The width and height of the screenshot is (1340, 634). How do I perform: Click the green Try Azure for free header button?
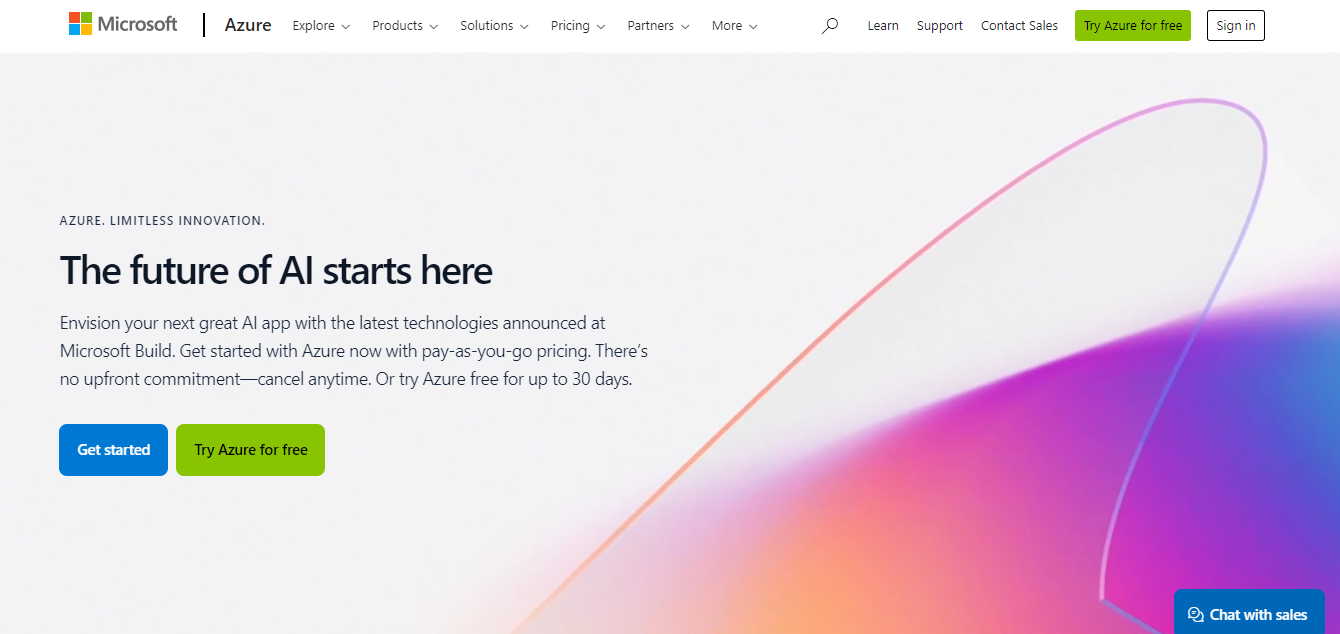coord(1133,26)
